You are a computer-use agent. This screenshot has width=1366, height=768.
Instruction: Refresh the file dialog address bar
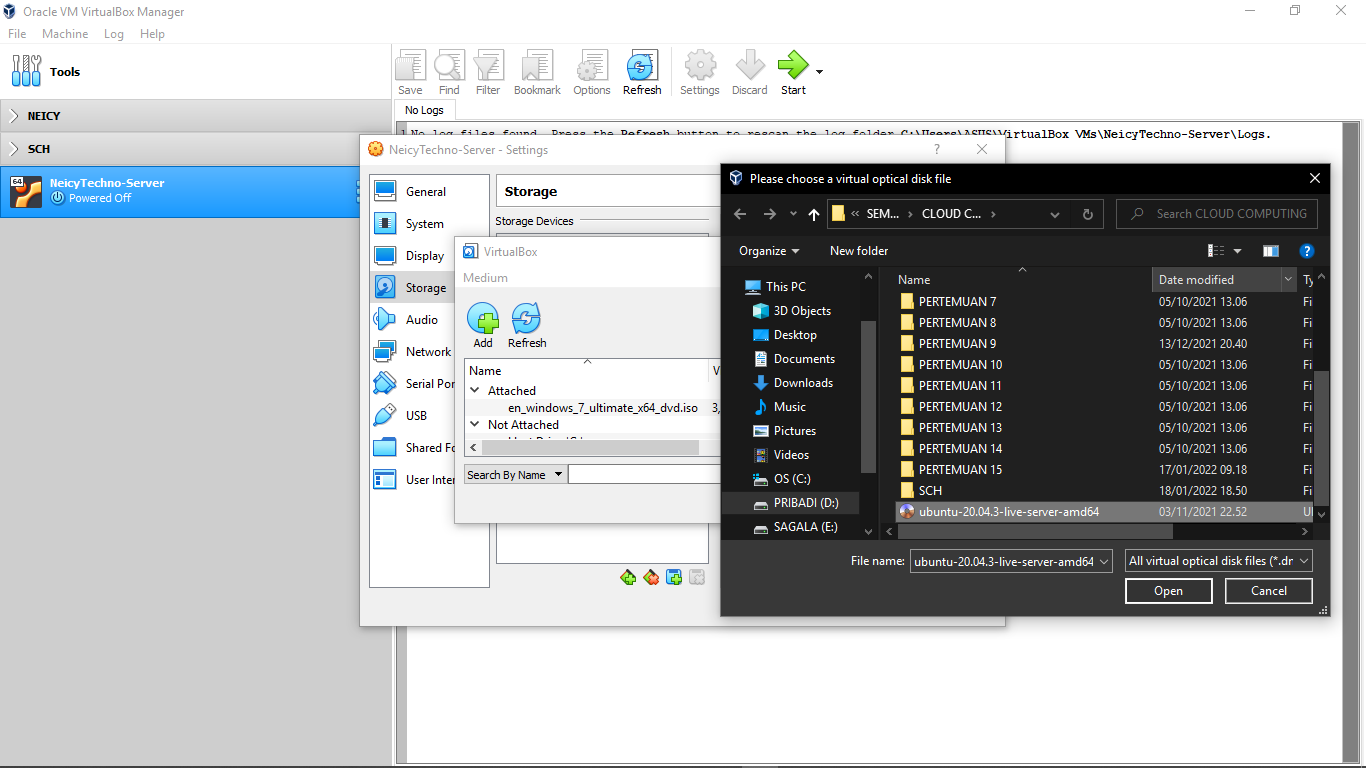(1088, 214)
